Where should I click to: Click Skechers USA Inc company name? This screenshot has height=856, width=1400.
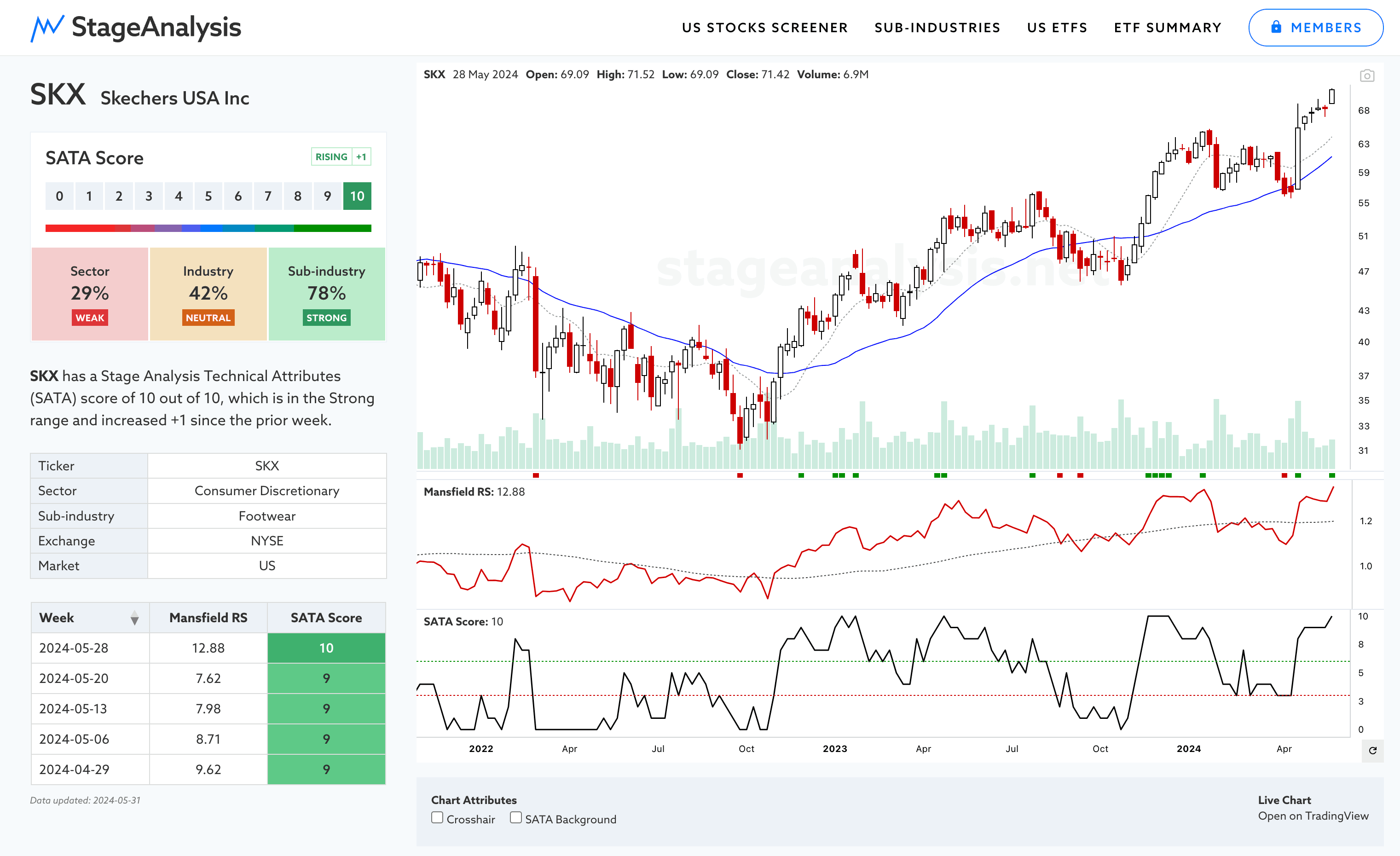click(175, 98)
